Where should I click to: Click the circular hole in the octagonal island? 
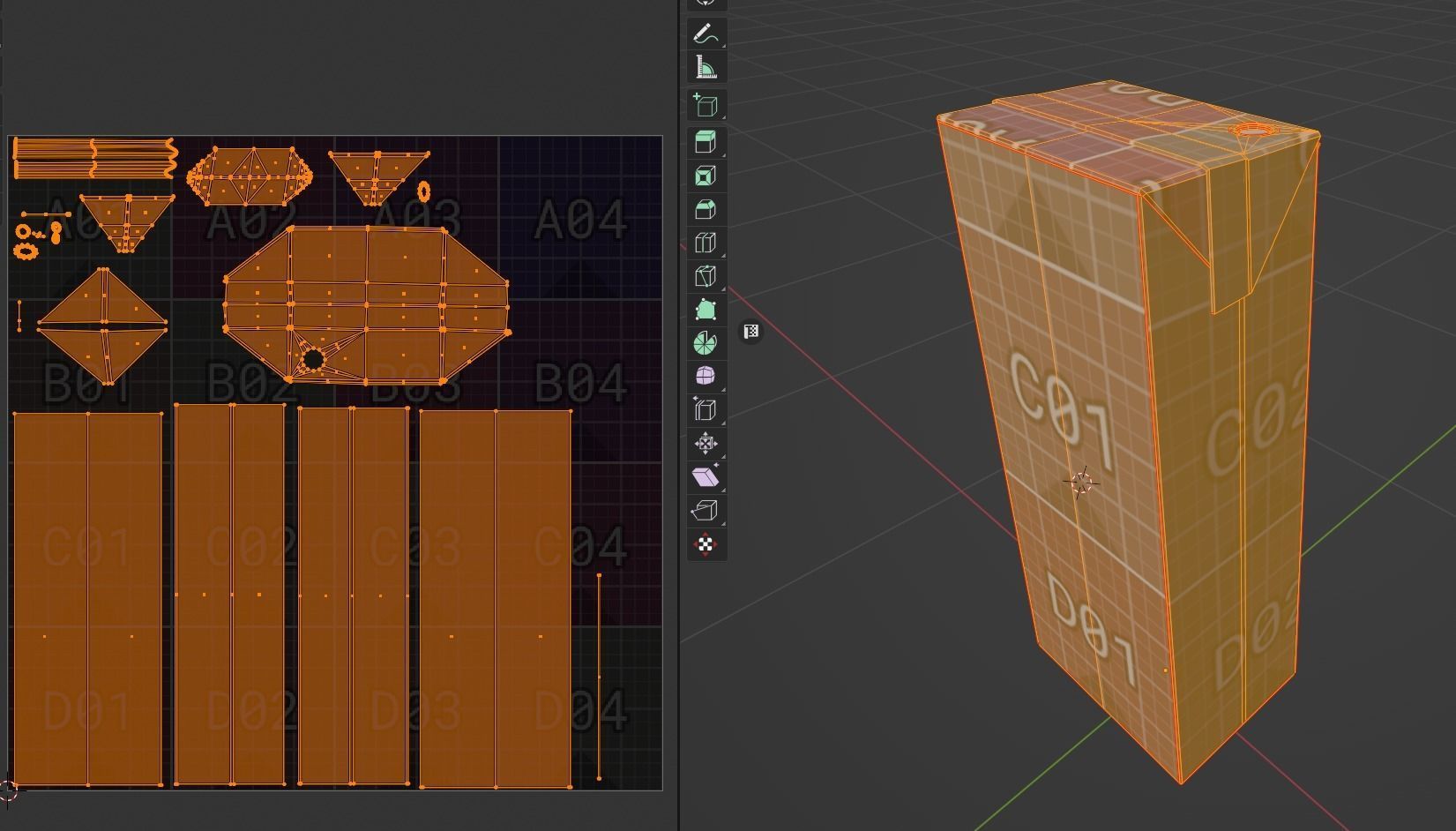[313, 359]
